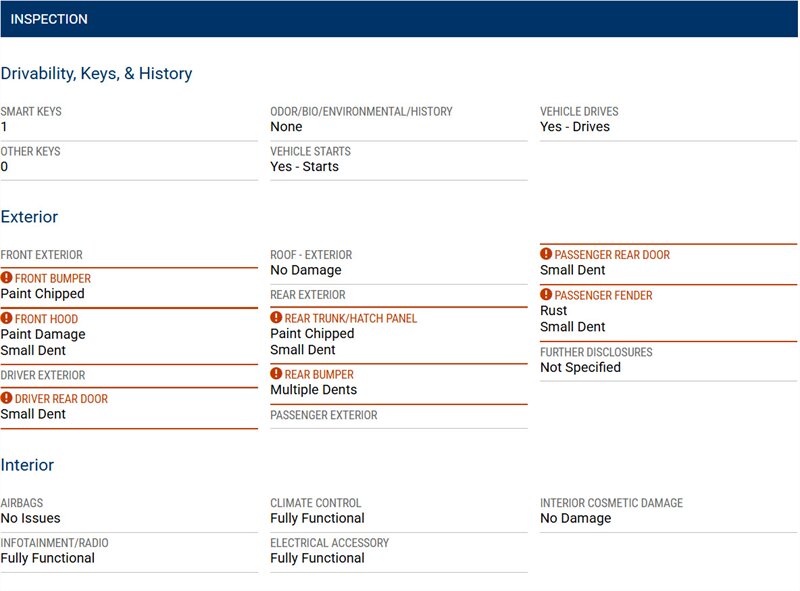Click the Front Hood alert icon
800x591 pixels.
[x=6, y=318]
